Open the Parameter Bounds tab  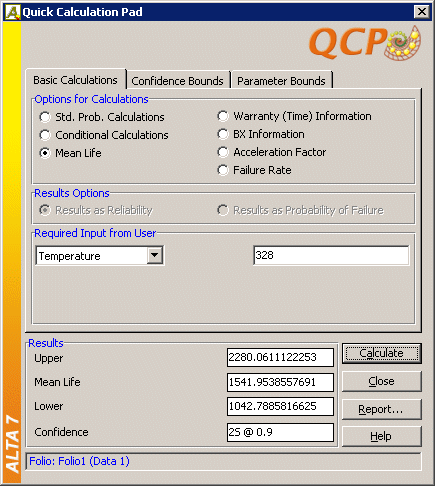coord(281,81)
